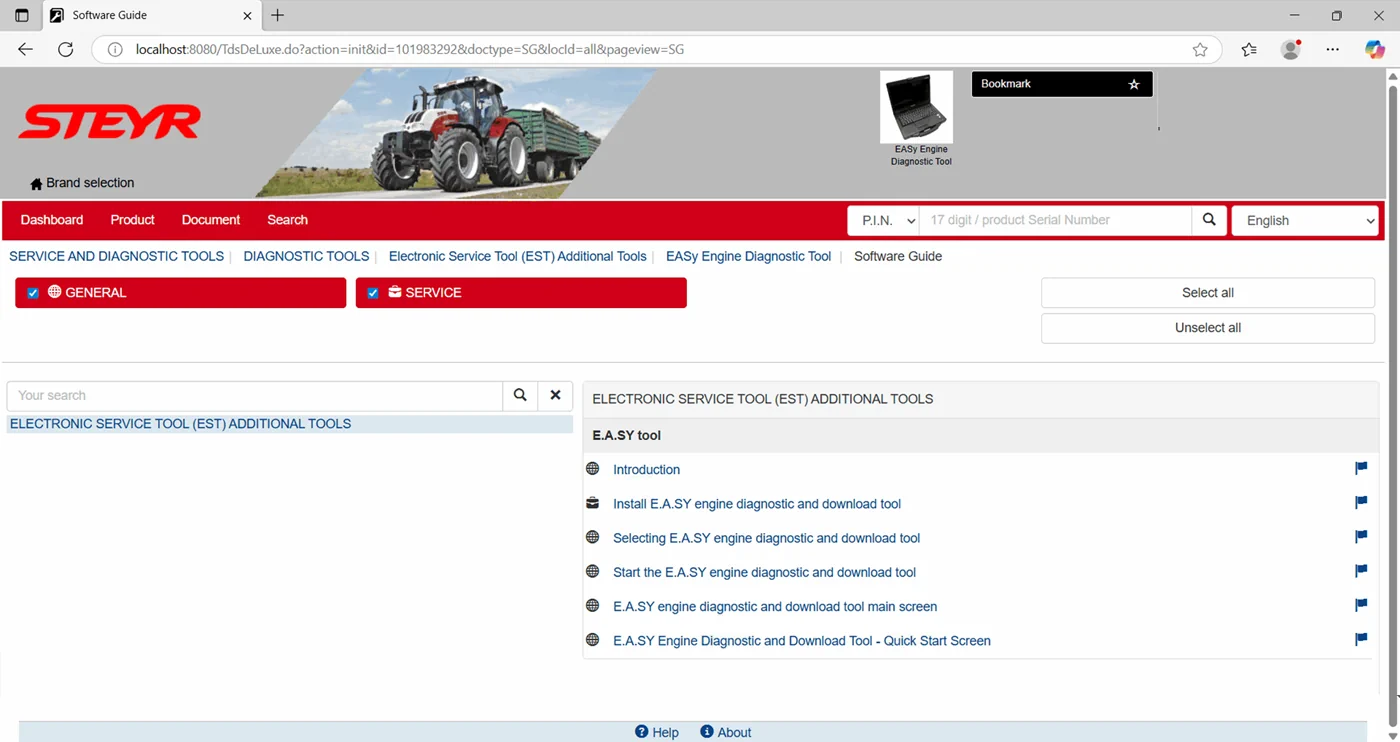Click the Select all button
Screen dimensions: 1400x742
click(1208, 293)
